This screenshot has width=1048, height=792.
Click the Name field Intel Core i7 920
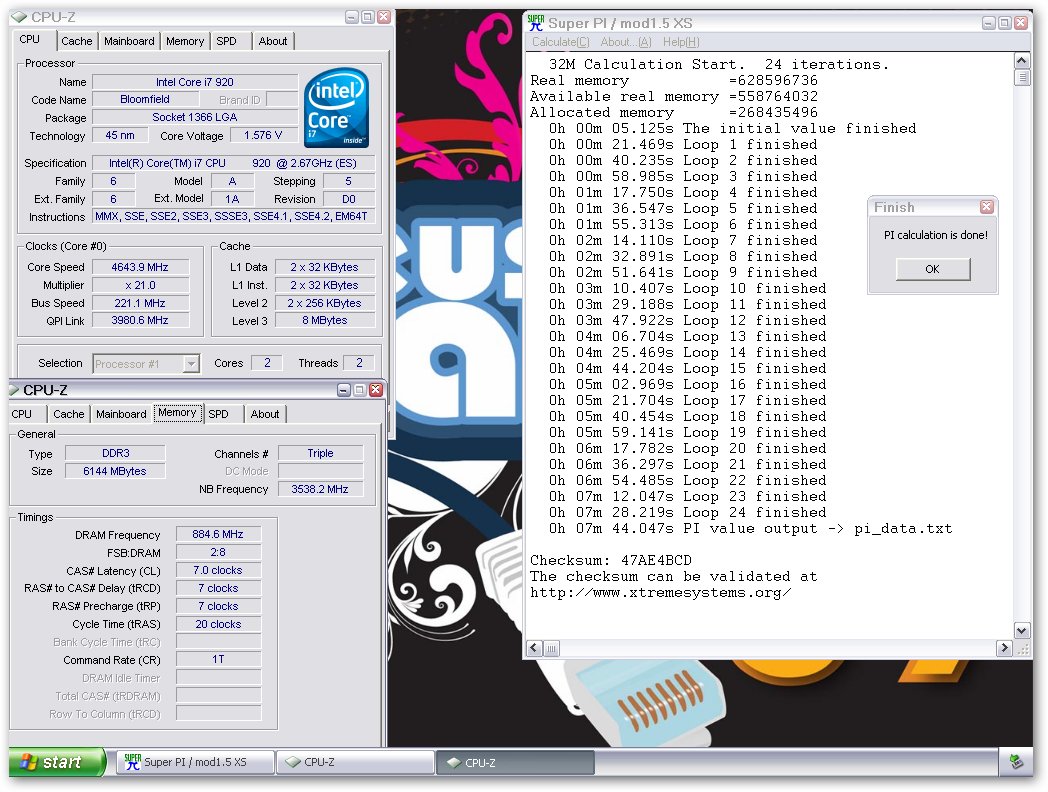tap(194, 82)
